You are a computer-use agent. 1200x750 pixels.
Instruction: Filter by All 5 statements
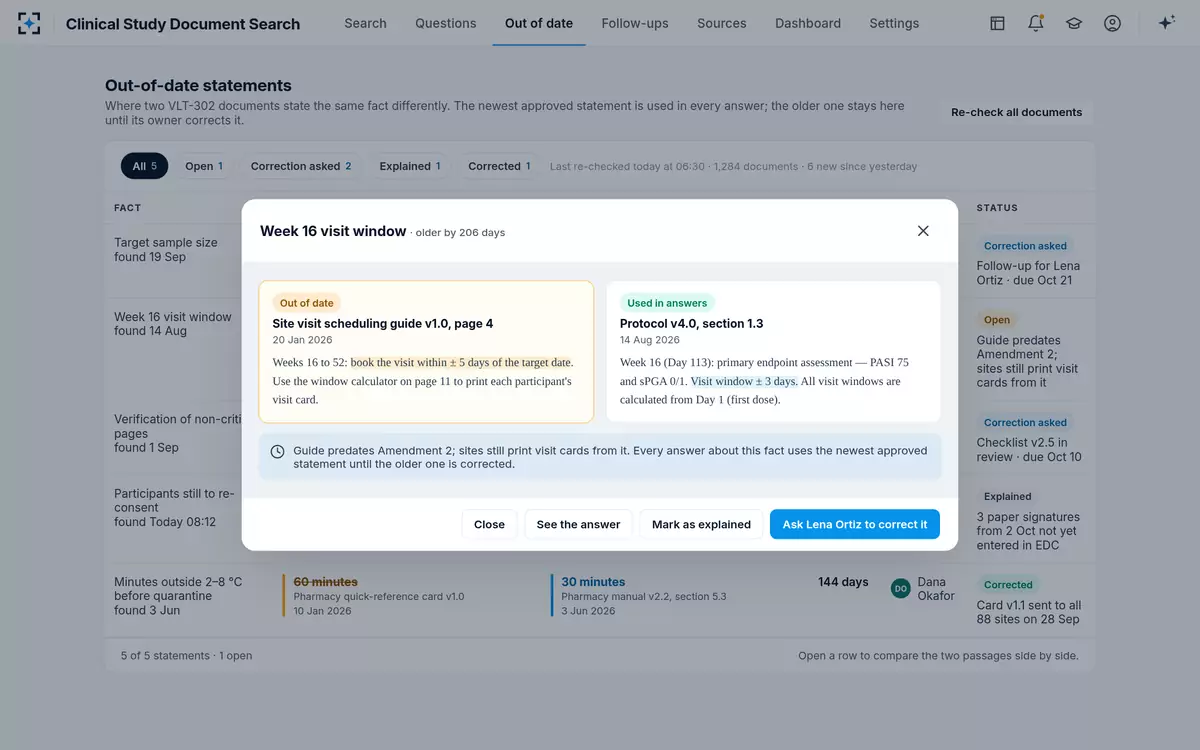pyautogui.click(x=144, y=166)
